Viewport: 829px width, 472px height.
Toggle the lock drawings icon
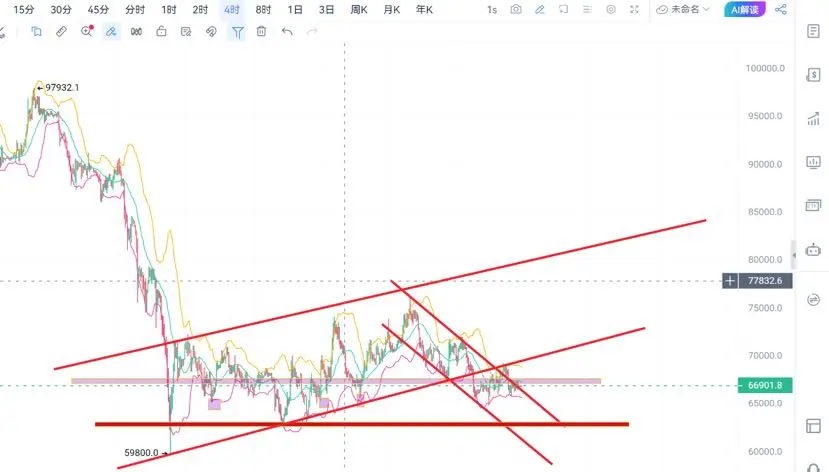pyautogui.click(x=161, y=32)
